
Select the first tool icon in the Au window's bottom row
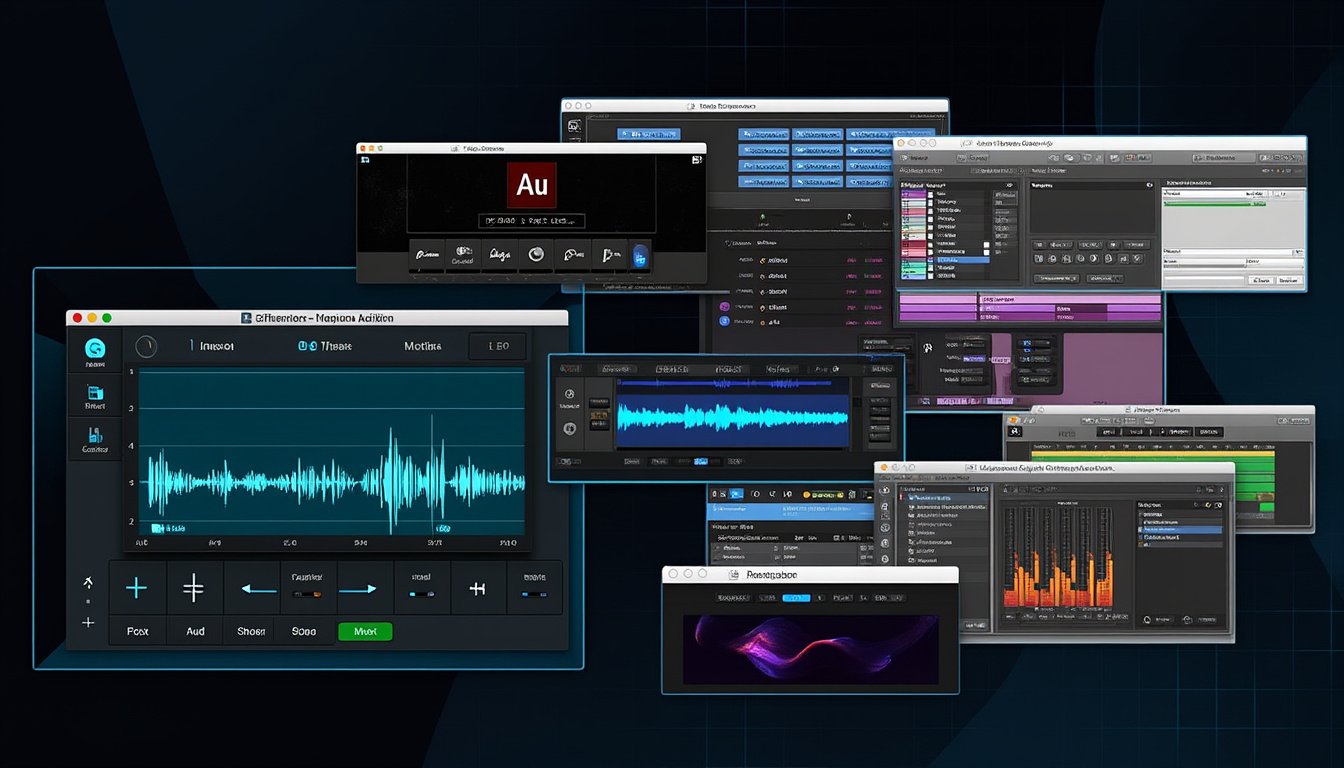point(428,256)
